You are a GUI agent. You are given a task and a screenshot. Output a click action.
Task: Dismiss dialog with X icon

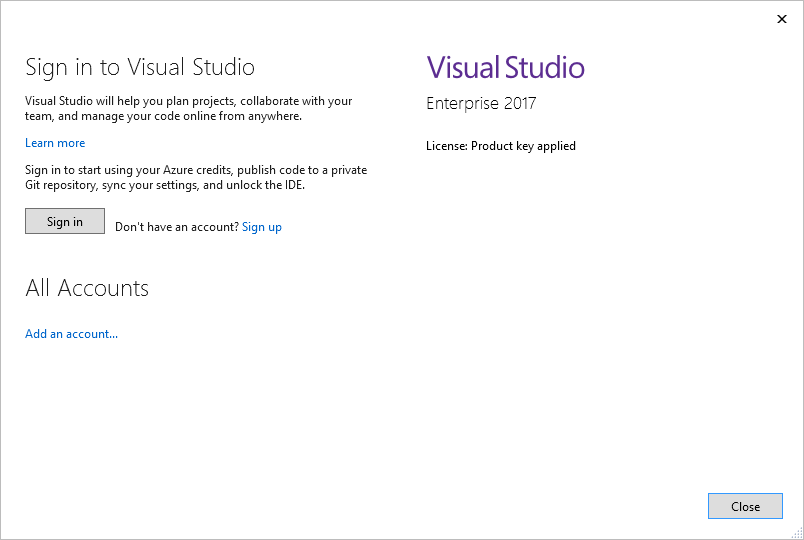pyautogui.click(x=781, y=19)
